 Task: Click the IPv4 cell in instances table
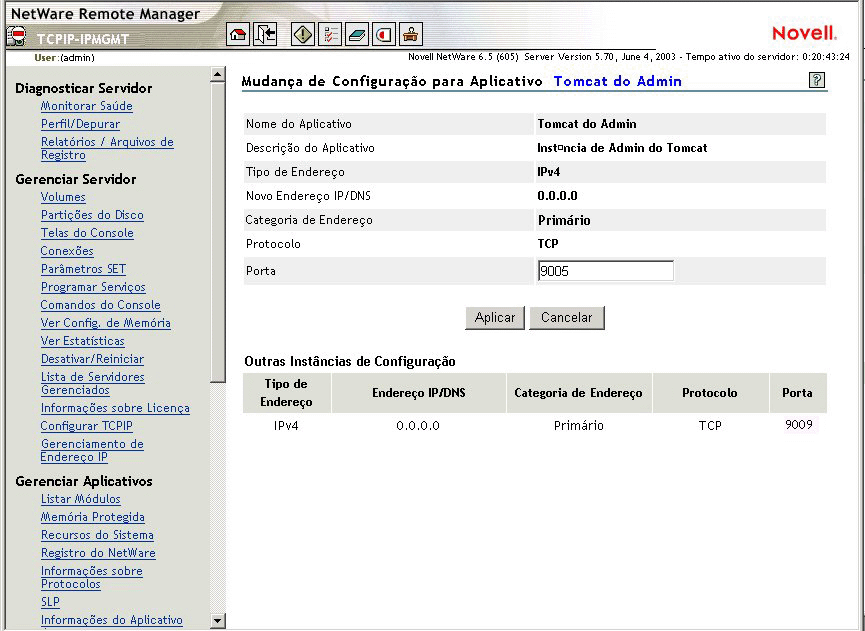pyautogui.click(x=286, y=426)
